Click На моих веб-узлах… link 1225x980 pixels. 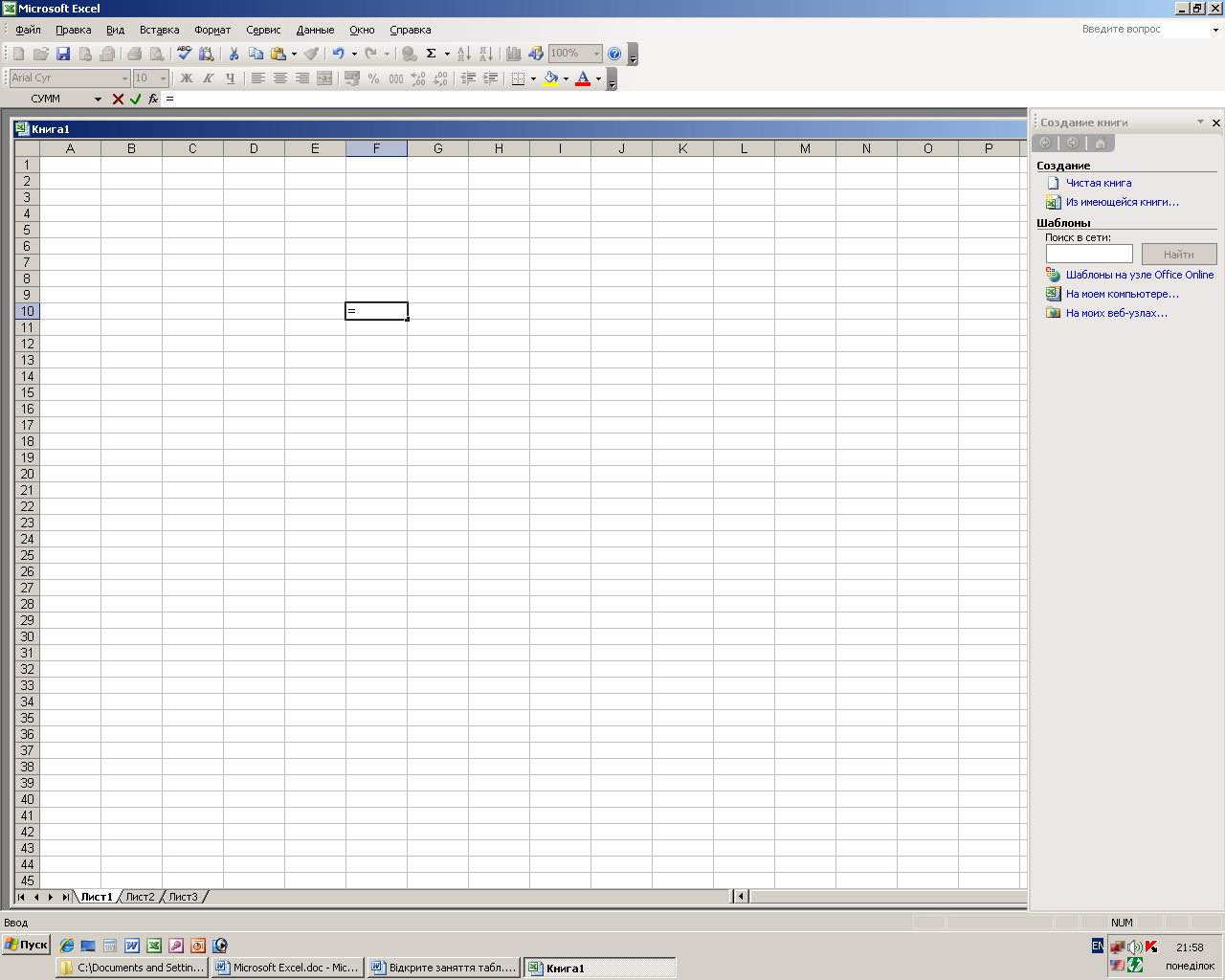click(x=1117, y=313)
